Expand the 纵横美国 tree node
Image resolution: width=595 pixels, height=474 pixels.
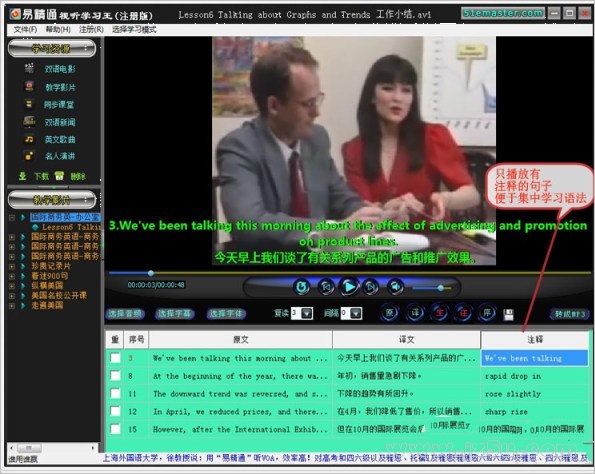[12, 286]
